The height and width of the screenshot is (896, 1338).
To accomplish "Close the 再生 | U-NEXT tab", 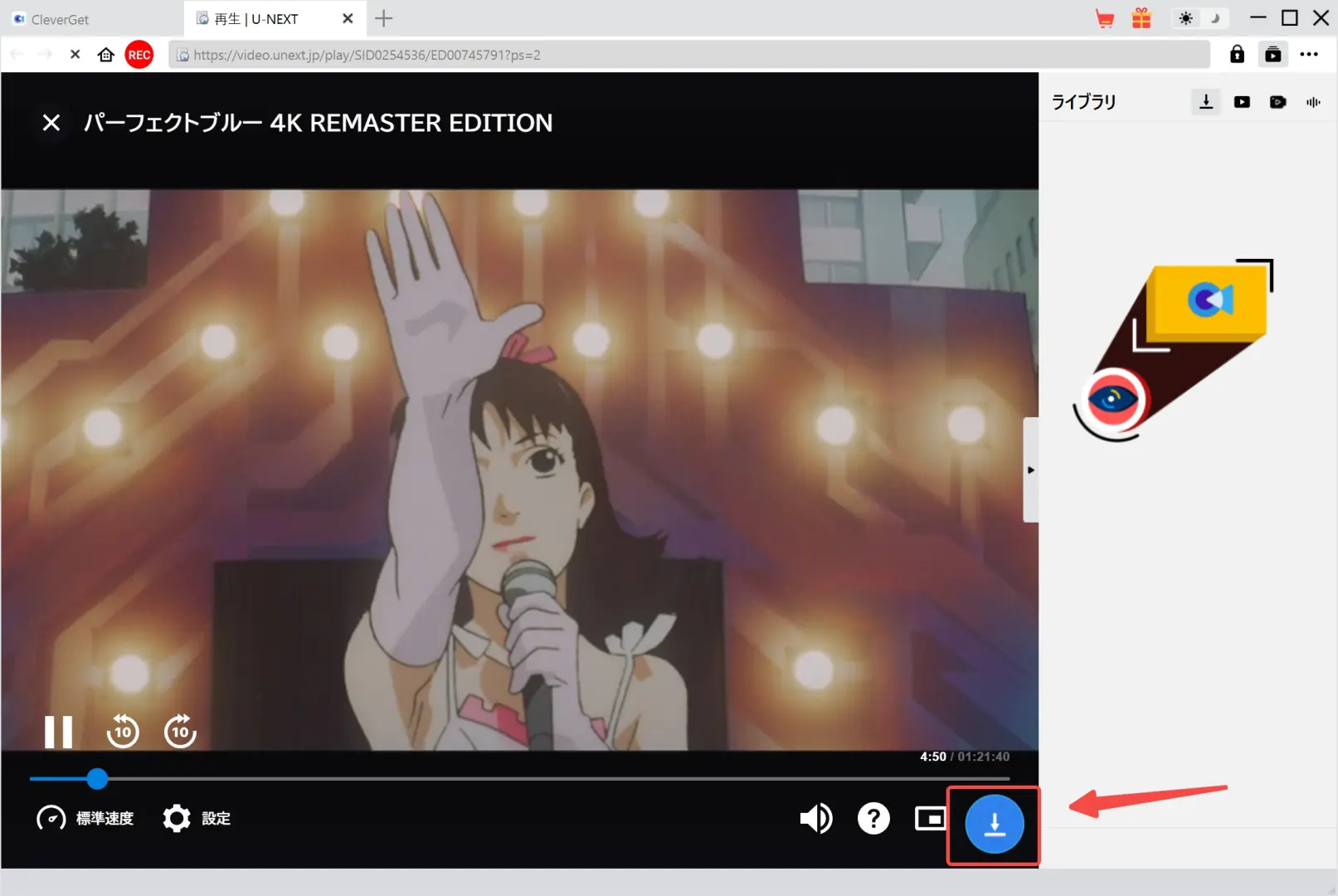I will [348, 18].
